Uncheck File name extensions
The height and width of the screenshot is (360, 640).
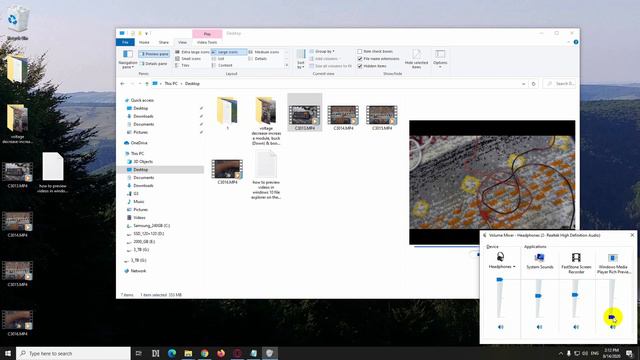[x=360, y=59]
